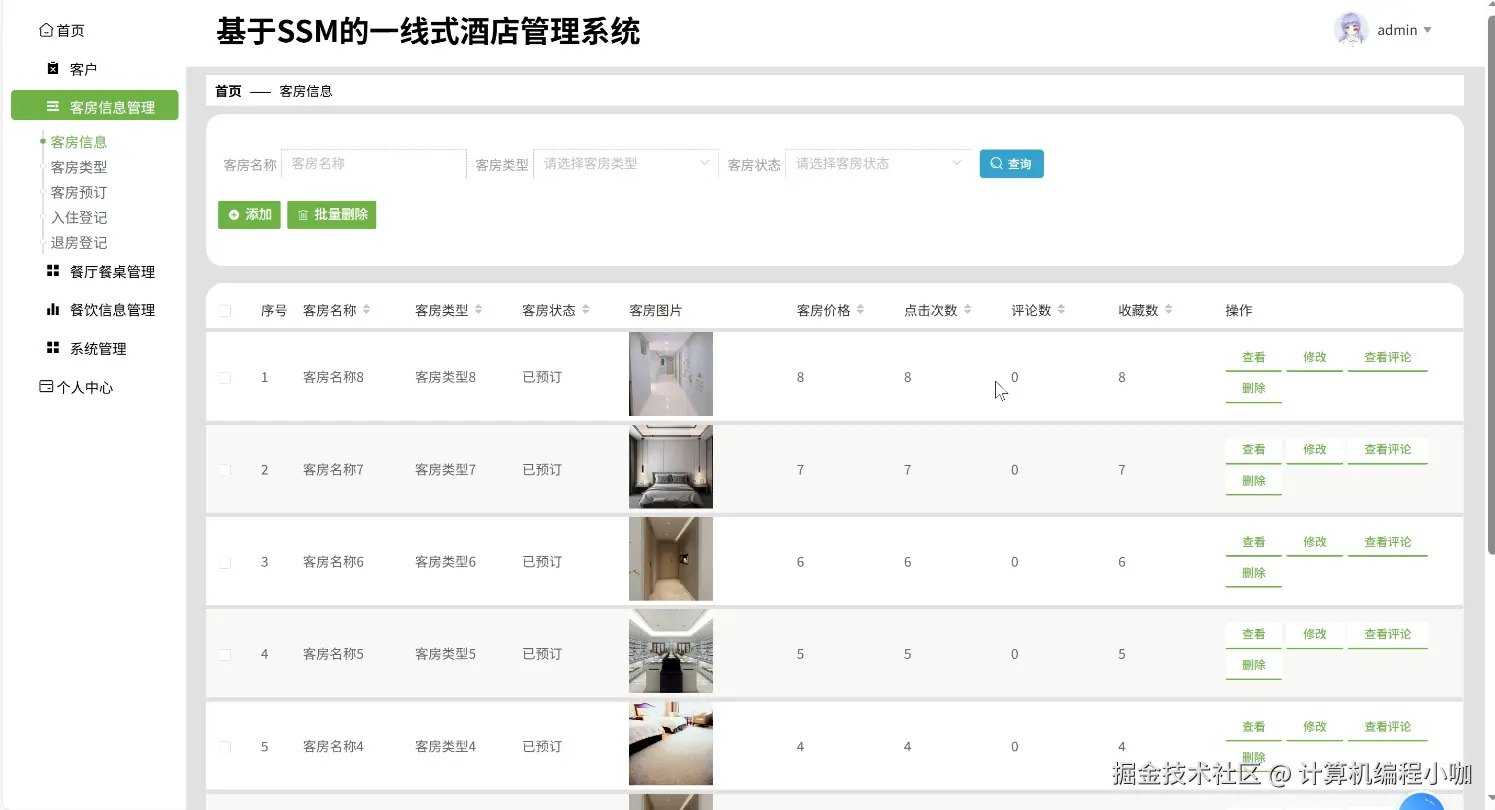This screenshot has width=1495, height=810.
Task: Click the 添加 button to add a room
Action: coord(249,214)
